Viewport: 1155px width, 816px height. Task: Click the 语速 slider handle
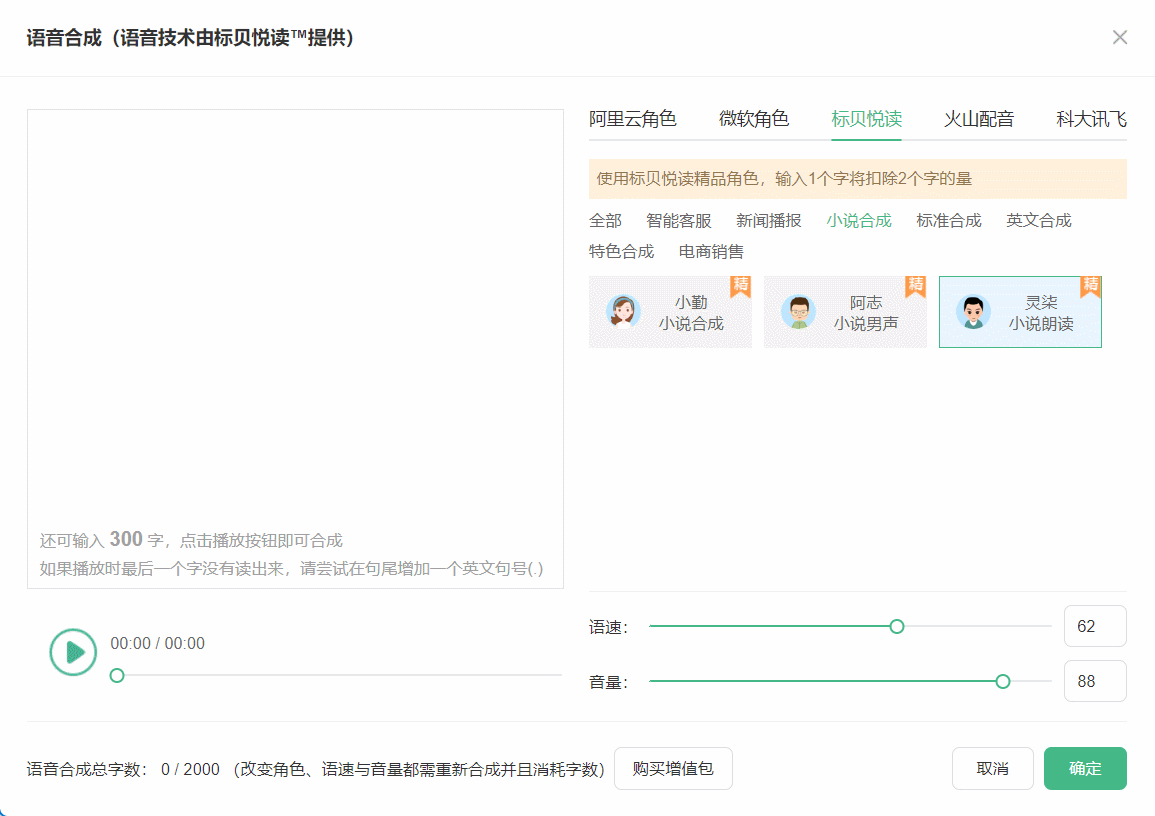pos(896,627)
